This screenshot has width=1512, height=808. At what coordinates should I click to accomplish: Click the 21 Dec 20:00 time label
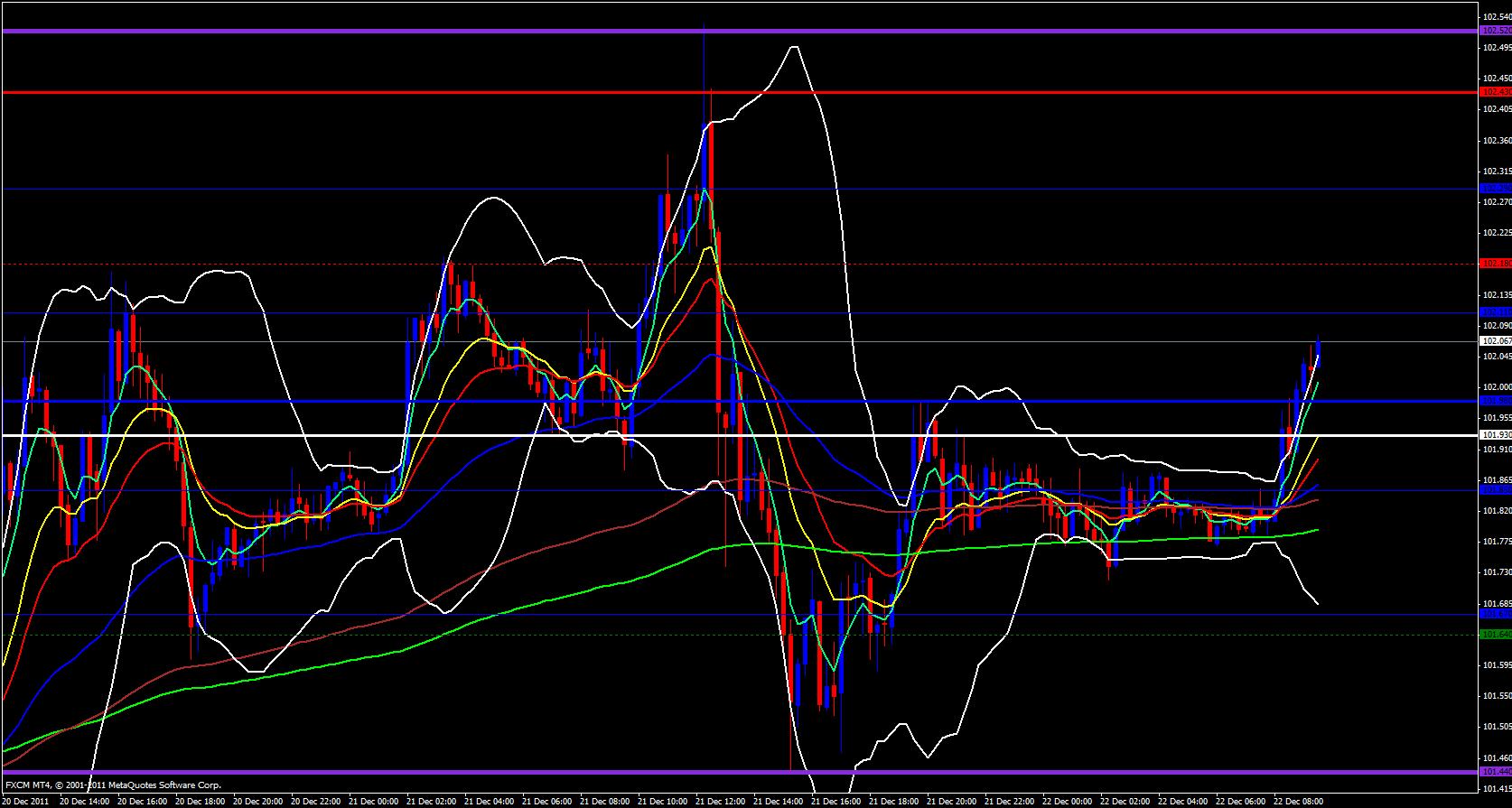(951, 802)
